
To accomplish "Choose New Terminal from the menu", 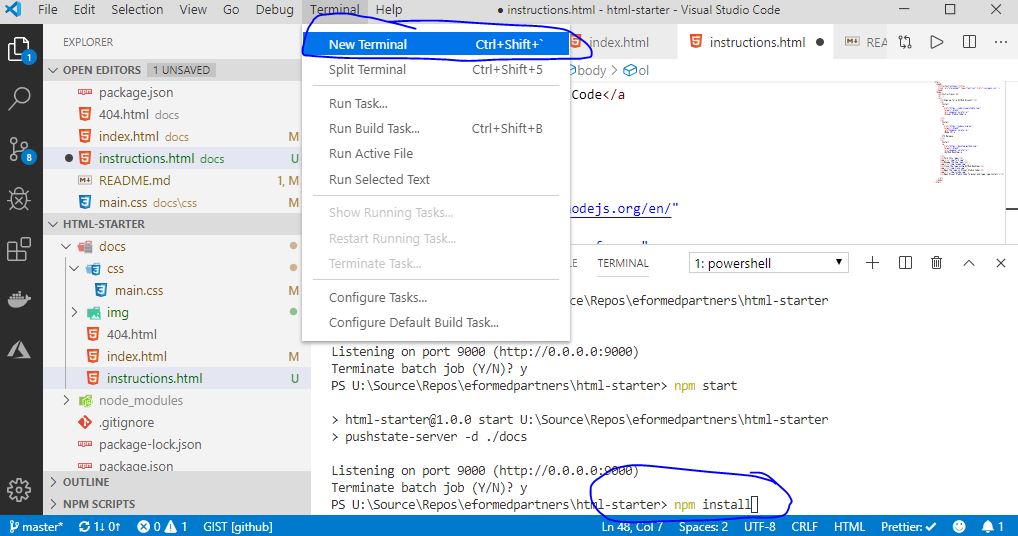I will point(368,44).
